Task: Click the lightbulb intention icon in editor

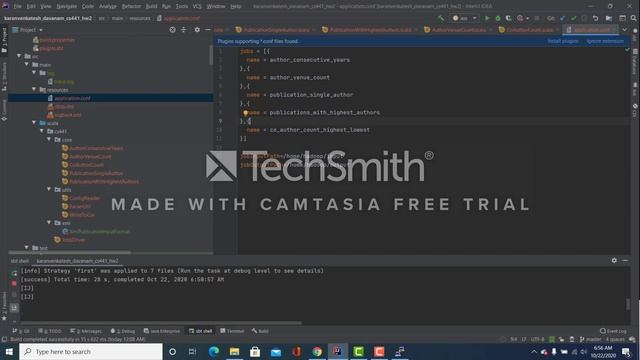Action: tap(245, 113)
